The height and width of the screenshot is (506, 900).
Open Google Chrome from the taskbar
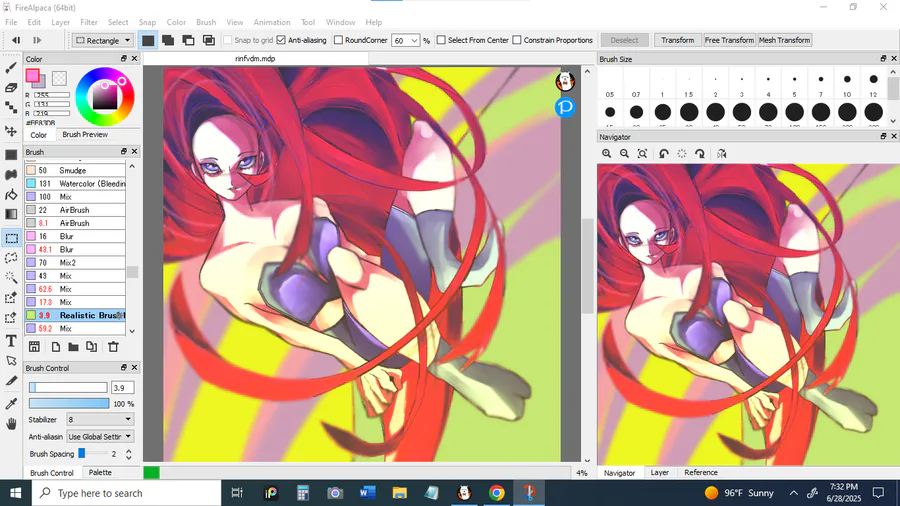click(x=497, y=493)
